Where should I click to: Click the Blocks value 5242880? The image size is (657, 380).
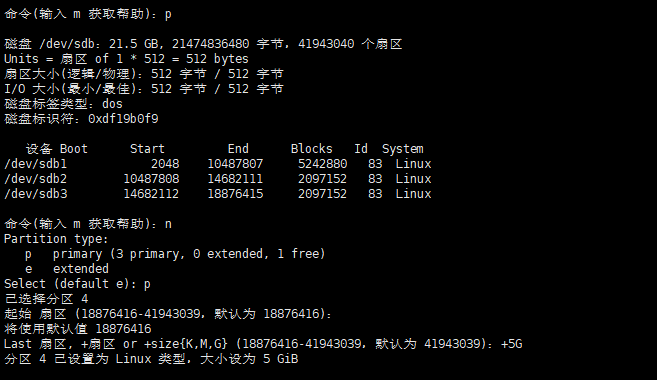[x=323, y=164]
